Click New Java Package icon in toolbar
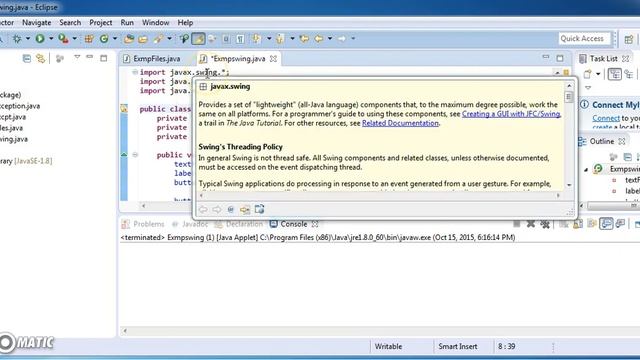Screen dimensions: 640x360 (89, 39)
